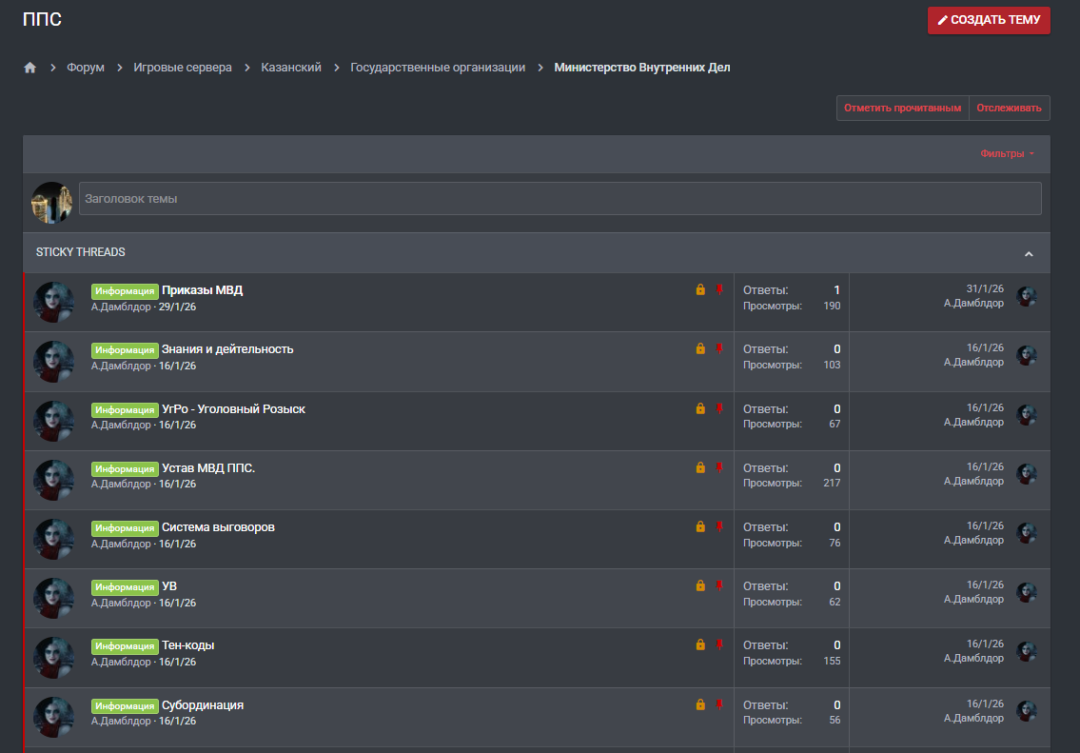Click author avatar beside Знания и деятельность
This screenshot has width=1080, height=753.
tap(54, 361)
